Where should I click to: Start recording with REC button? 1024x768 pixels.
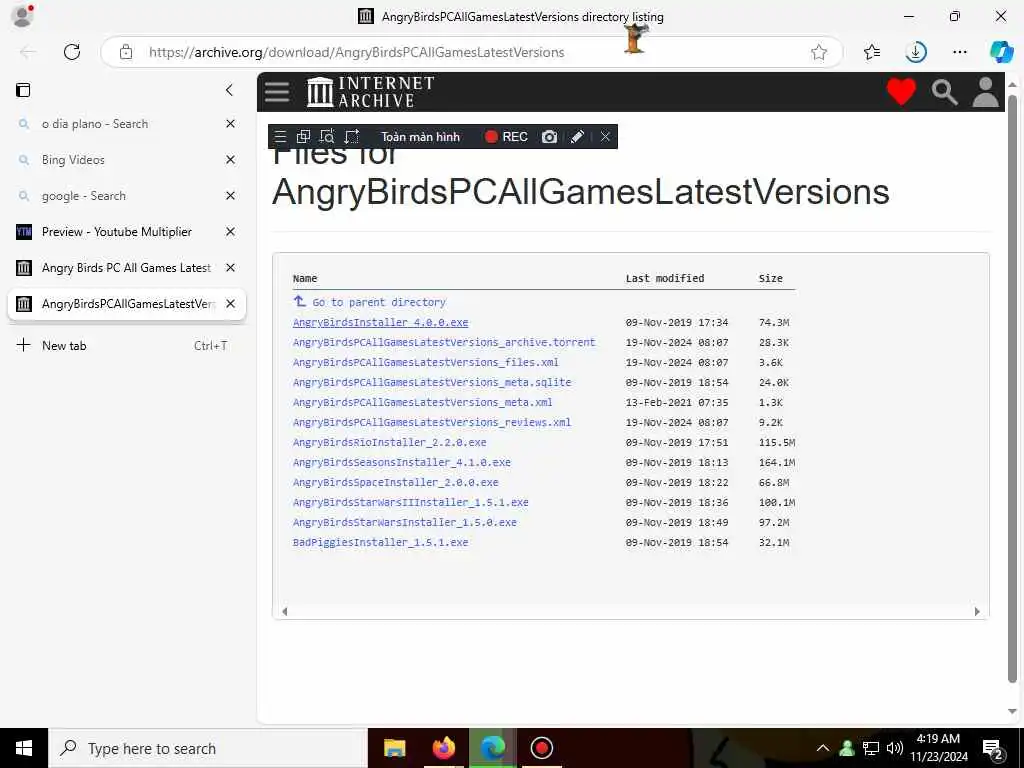click(506, 136)
